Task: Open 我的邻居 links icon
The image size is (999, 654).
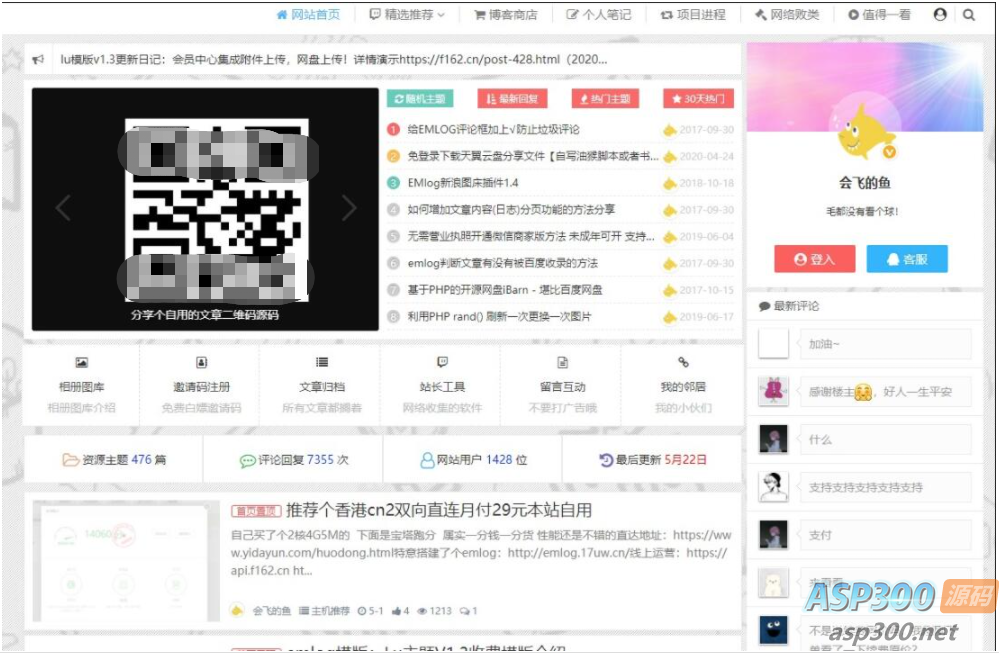Action: point(683,362)
